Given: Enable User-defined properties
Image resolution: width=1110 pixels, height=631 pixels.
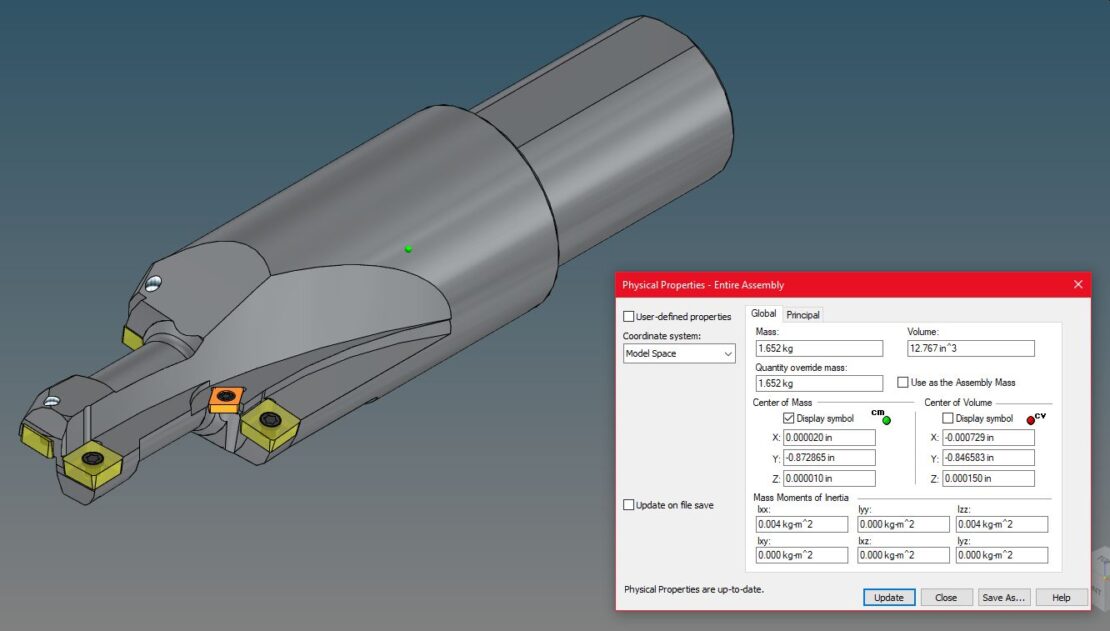Looking at the screenshot, I should pos(628,314).
